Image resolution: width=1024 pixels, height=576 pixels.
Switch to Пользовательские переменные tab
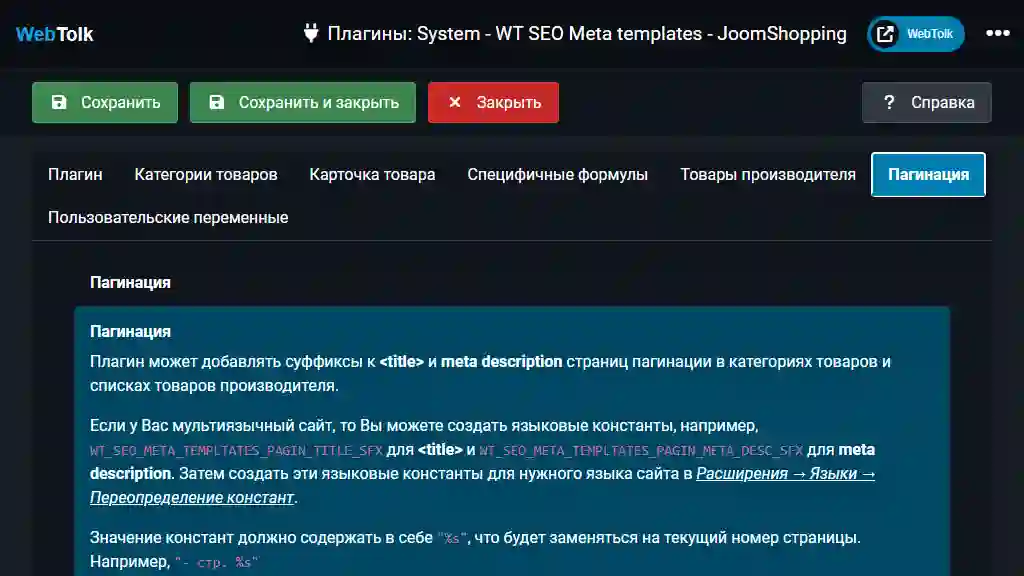(x=168, y=217)
